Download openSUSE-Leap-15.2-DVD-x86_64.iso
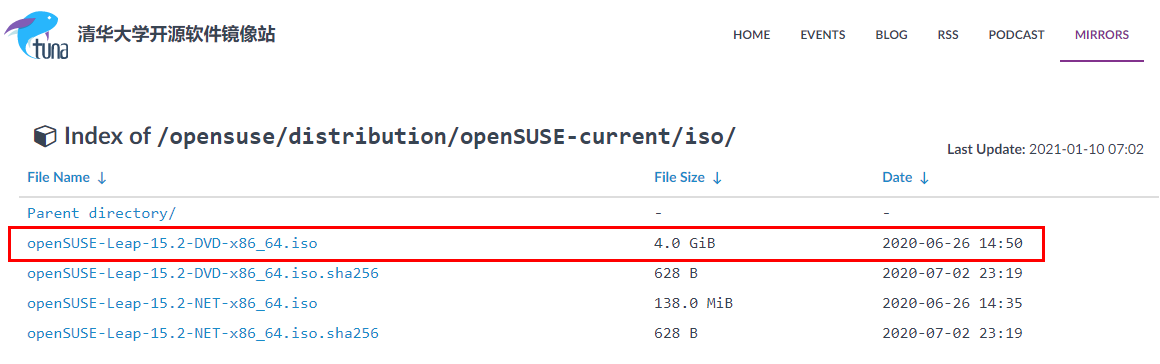 172,243
